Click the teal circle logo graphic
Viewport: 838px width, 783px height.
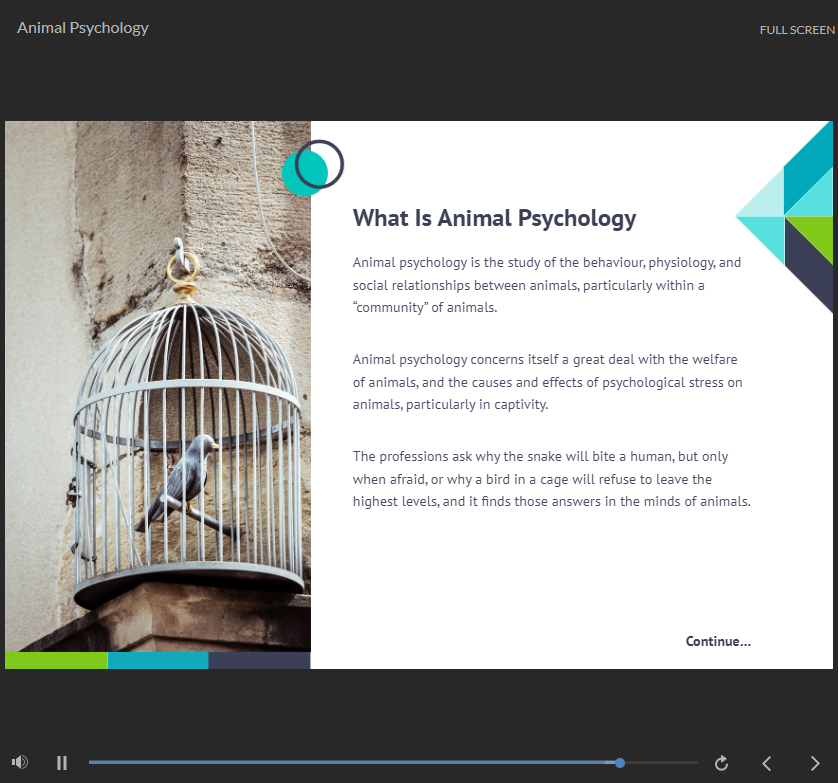[307, 170]
